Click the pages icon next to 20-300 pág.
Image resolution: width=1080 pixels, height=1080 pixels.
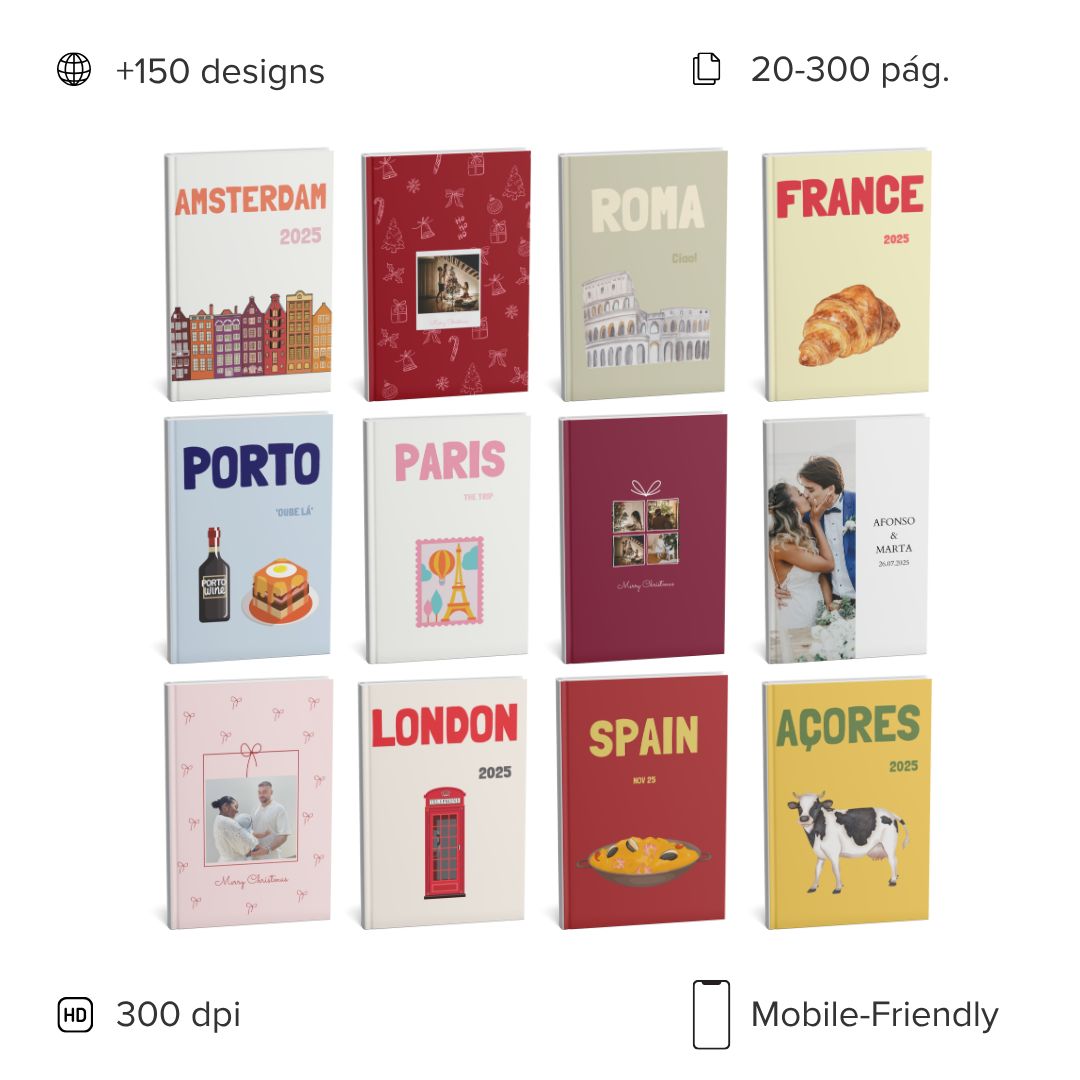point(706,69)
